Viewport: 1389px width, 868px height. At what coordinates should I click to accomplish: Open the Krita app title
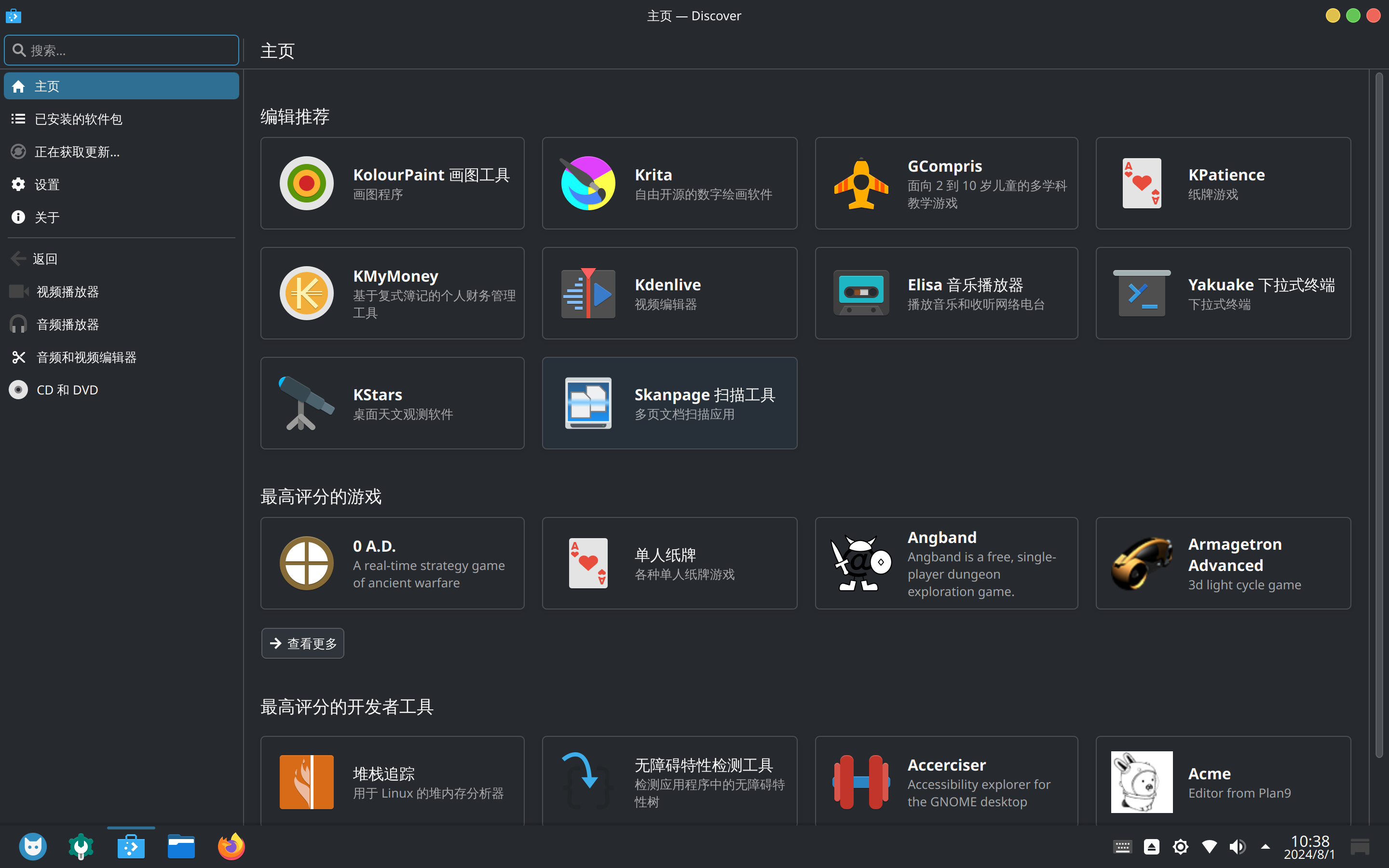tap(653, 175)
